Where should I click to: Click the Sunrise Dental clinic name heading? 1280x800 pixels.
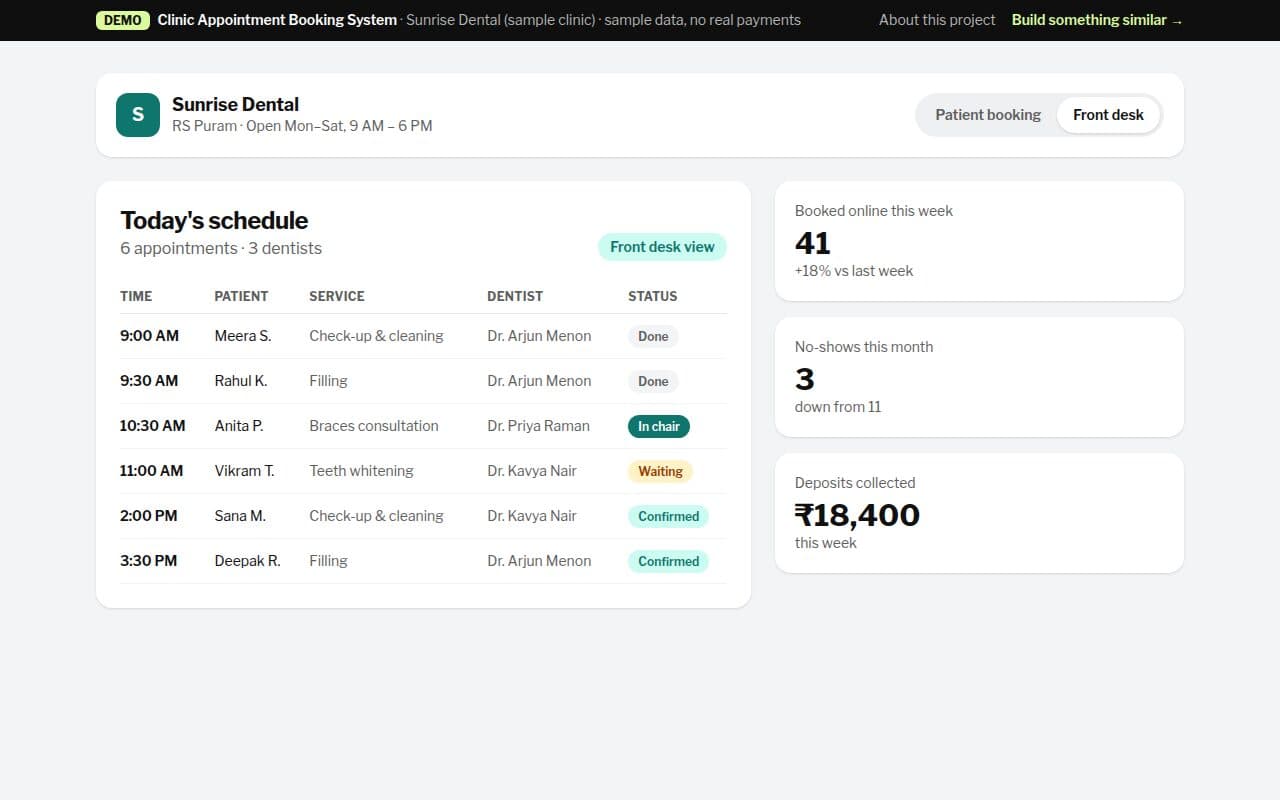pyautogui.click(x=235, y=104)
